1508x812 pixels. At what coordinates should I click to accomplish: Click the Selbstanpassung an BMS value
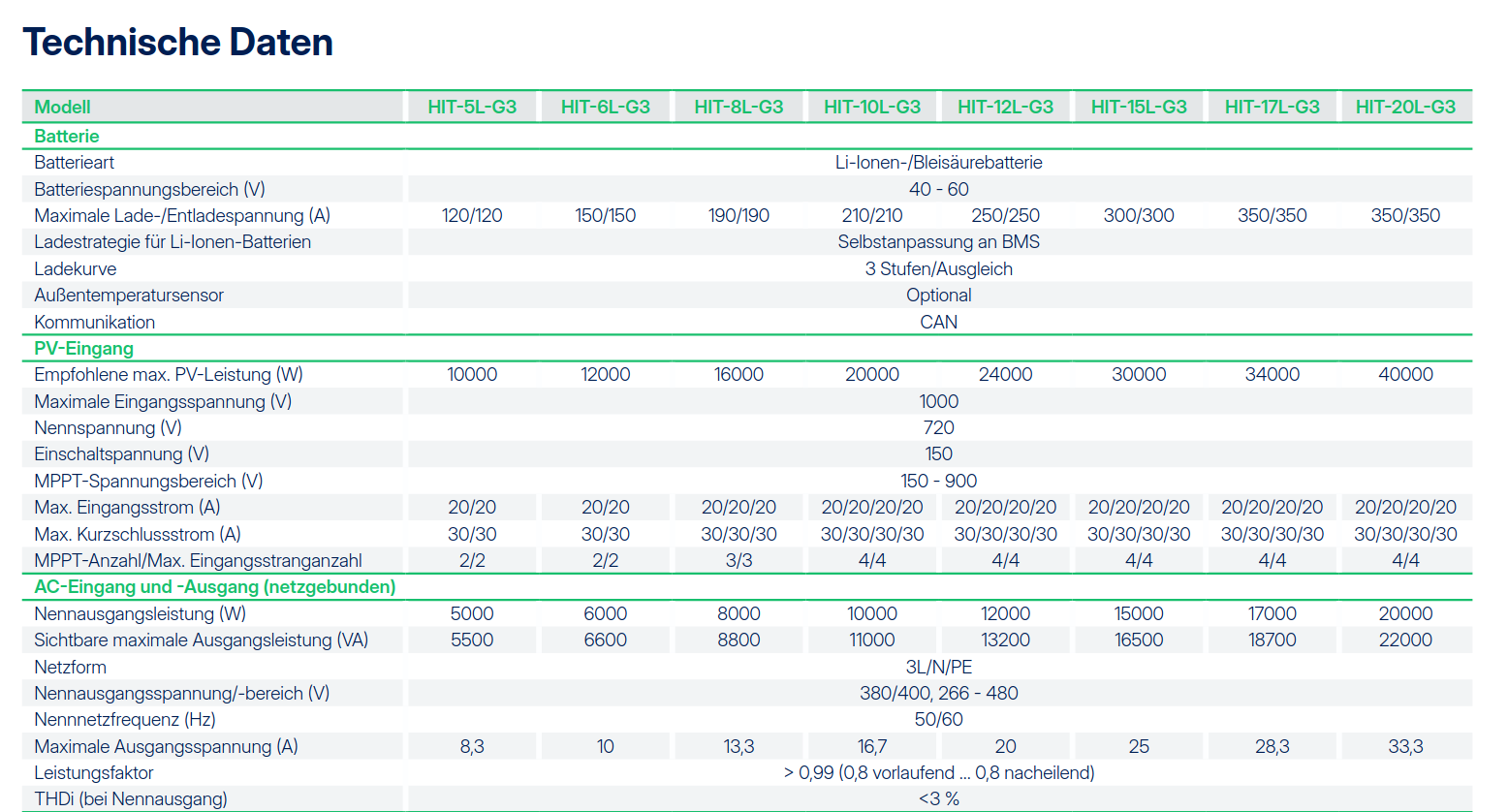pos(938,242)
